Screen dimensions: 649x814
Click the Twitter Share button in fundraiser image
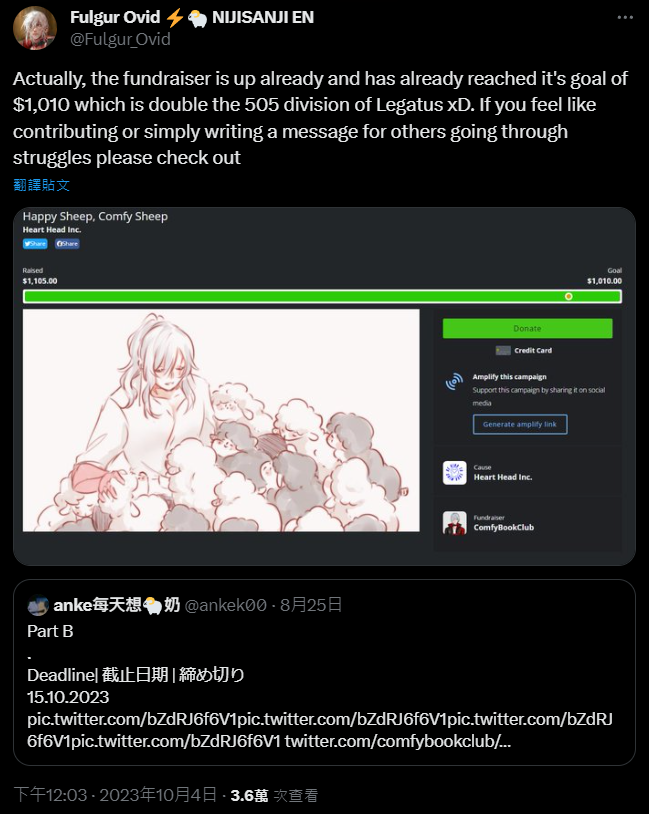pyautogui.click(x=35, y=243)
